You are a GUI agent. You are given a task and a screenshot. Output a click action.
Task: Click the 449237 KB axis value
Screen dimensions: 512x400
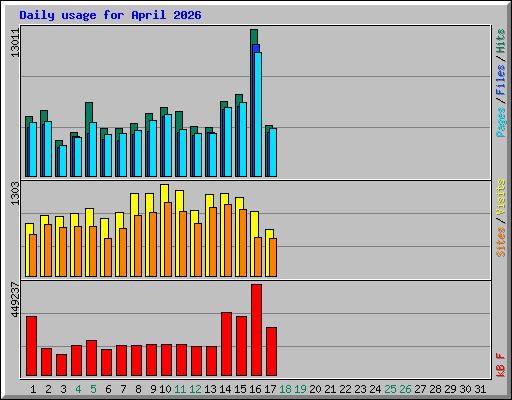pos(15,300)
